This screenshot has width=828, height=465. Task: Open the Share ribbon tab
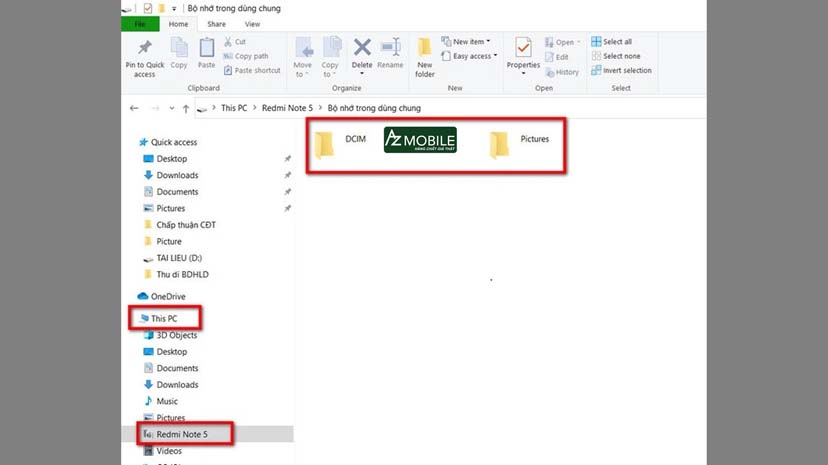[216, 24]
